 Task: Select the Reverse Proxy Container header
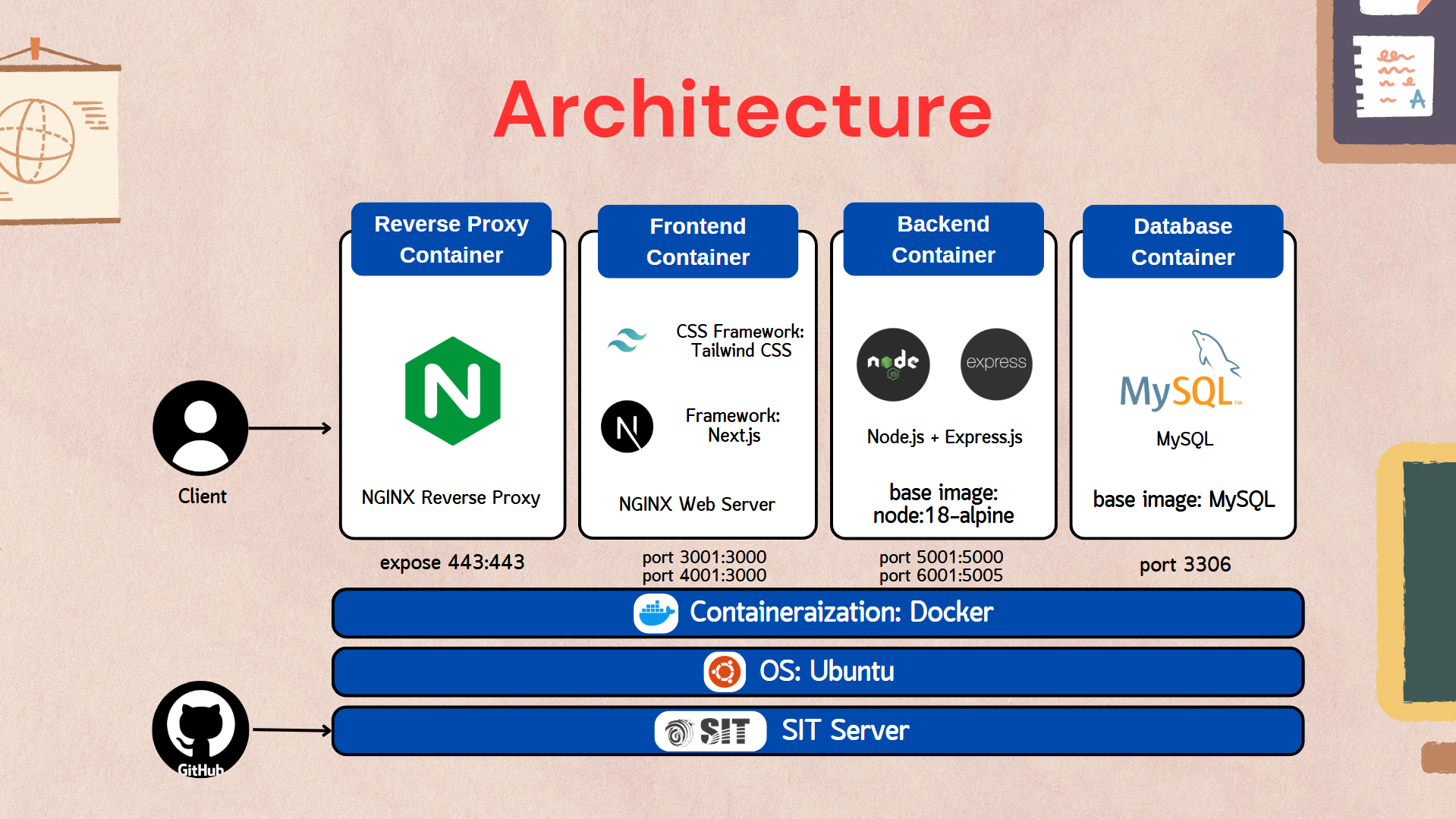coord(451,239)
